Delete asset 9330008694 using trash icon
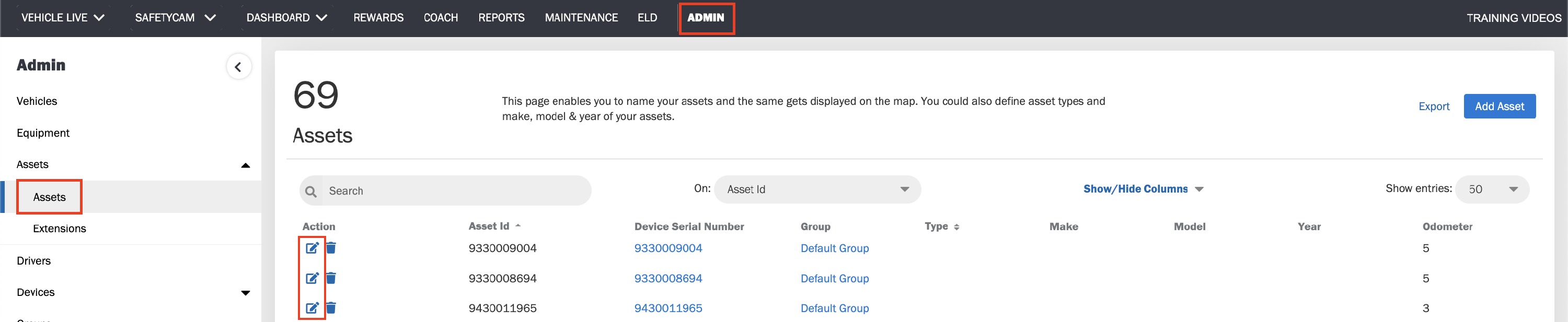1568x322 pixels. tap(330, 278)
